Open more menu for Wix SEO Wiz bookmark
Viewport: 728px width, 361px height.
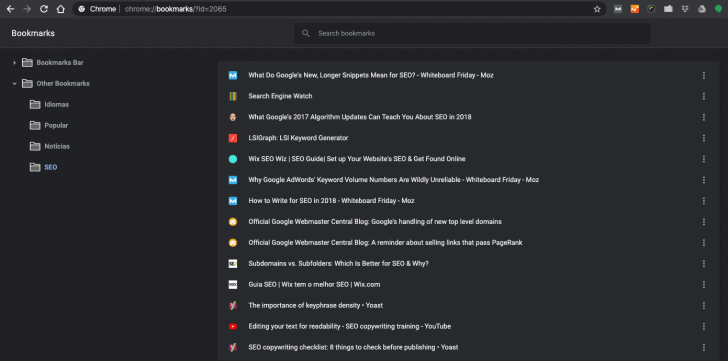click(704, 159)
